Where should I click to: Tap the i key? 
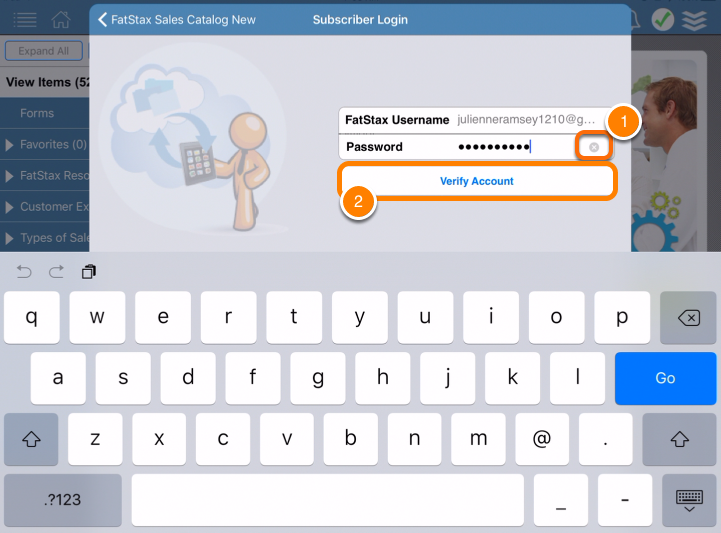(491, 317)
